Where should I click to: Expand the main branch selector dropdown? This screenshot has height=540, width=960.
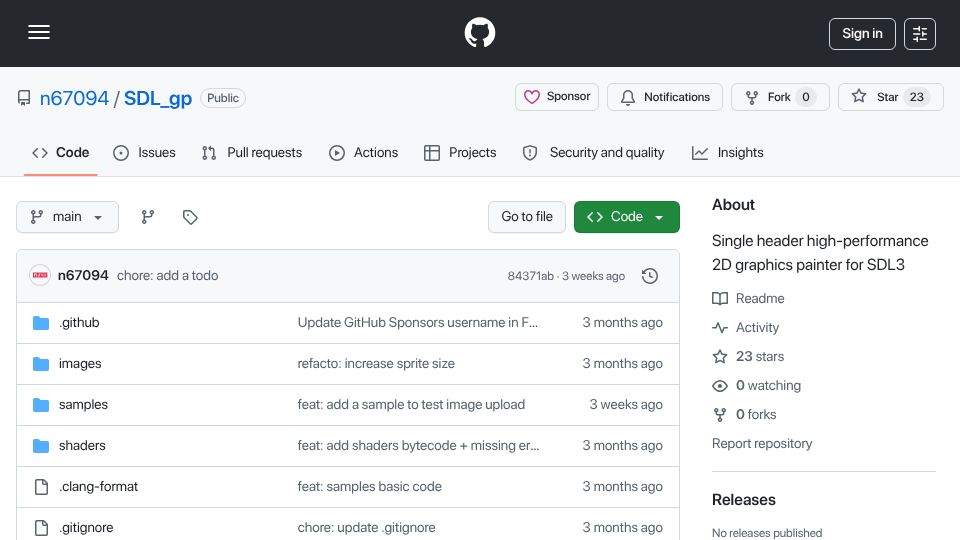pyautogui.click(x=67, y=217)
